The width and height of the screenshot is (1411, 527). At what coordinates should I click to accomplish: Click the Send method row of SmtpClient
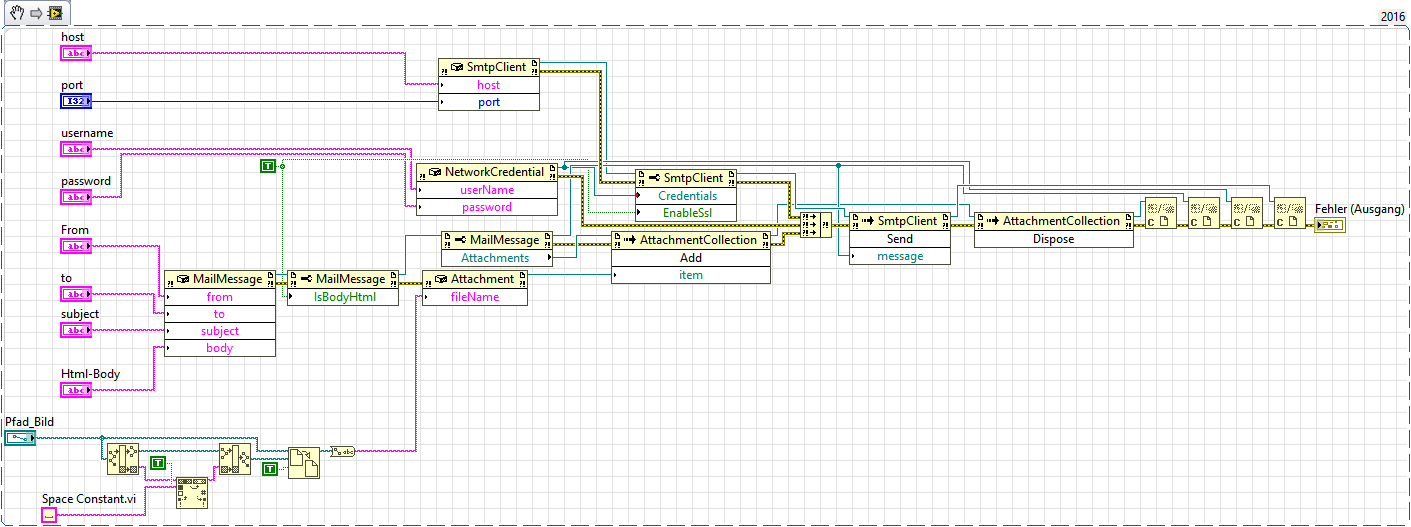pyautogui.click(x=900, y=239)
